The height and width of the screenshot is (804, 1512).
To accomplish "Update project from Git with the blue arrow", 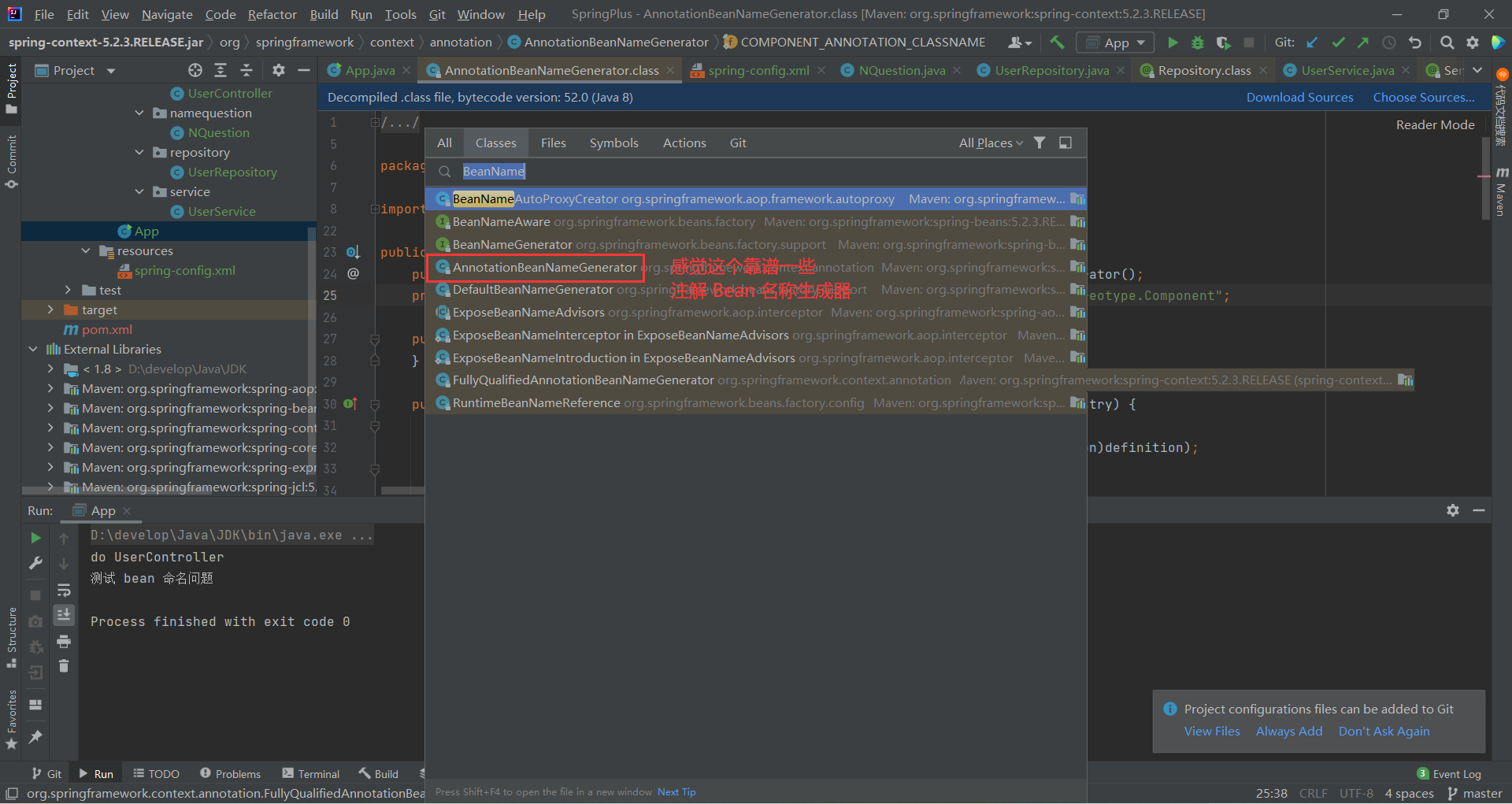I will (1312, 43).
